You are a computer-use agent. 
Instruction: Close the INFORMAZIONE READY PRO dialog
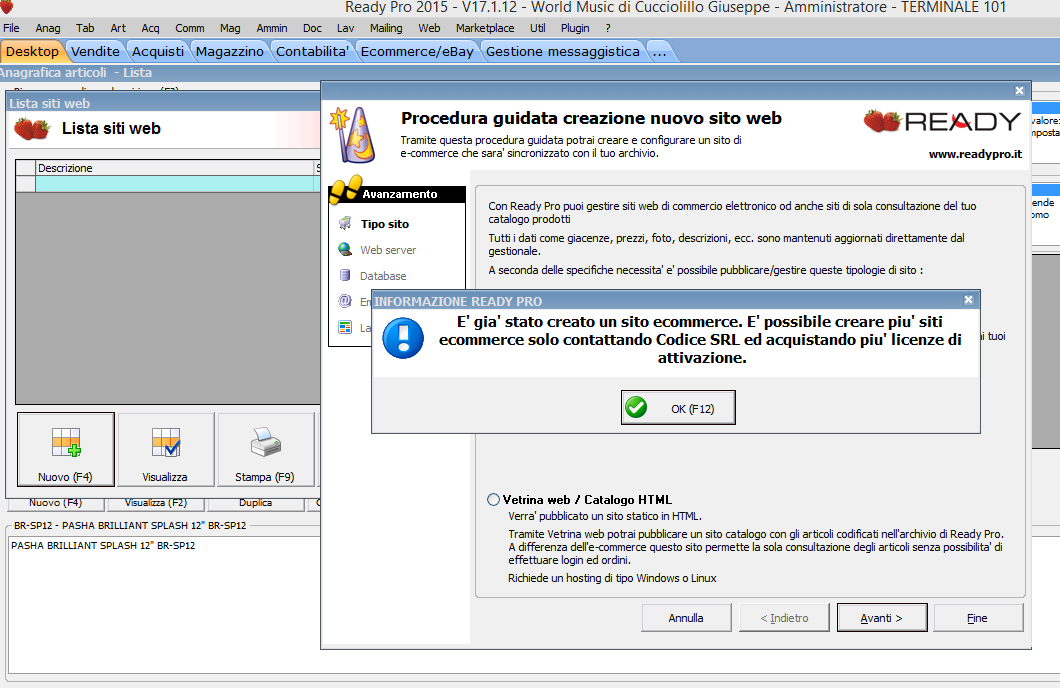click(968, 299)
